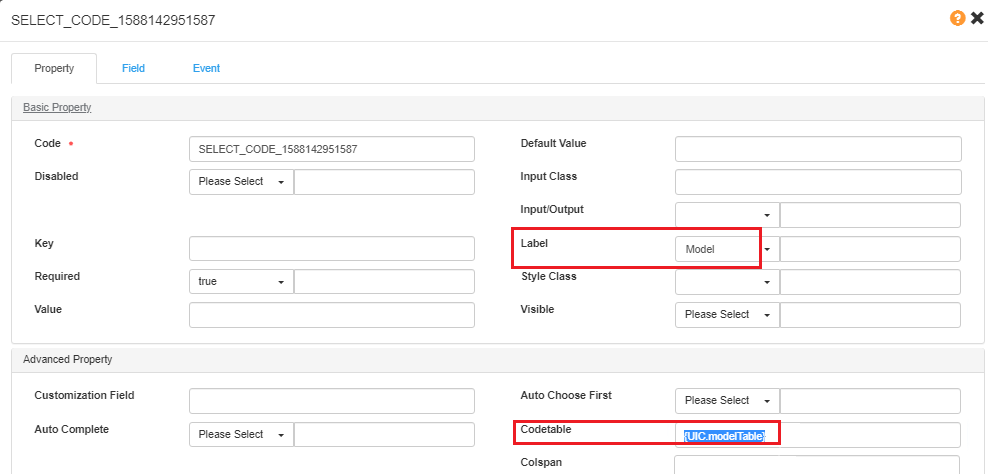Open the Label dropdown showing Model

(726, 250)
